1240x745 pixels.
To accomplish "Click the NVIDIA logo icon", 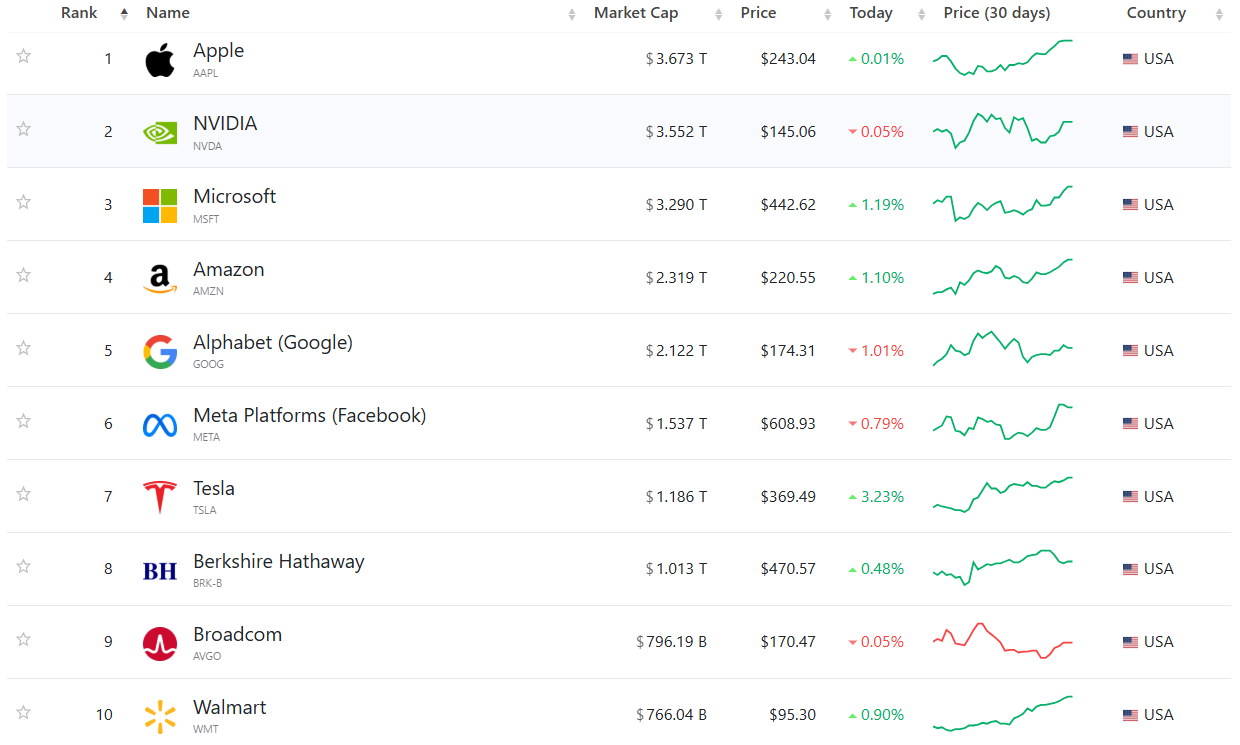I will click(160, 132).
